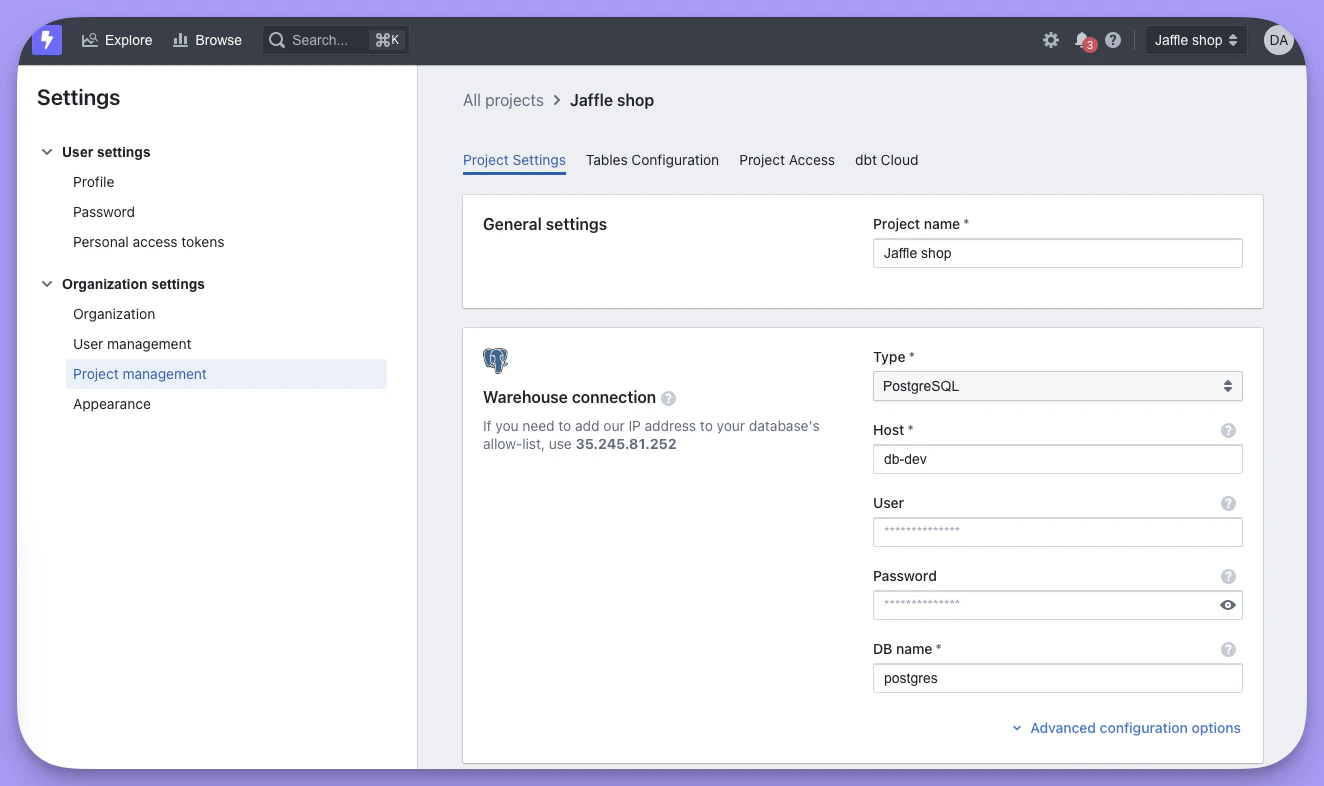Collapse the User settings section
1324x786 pixels.
point(47,151)
